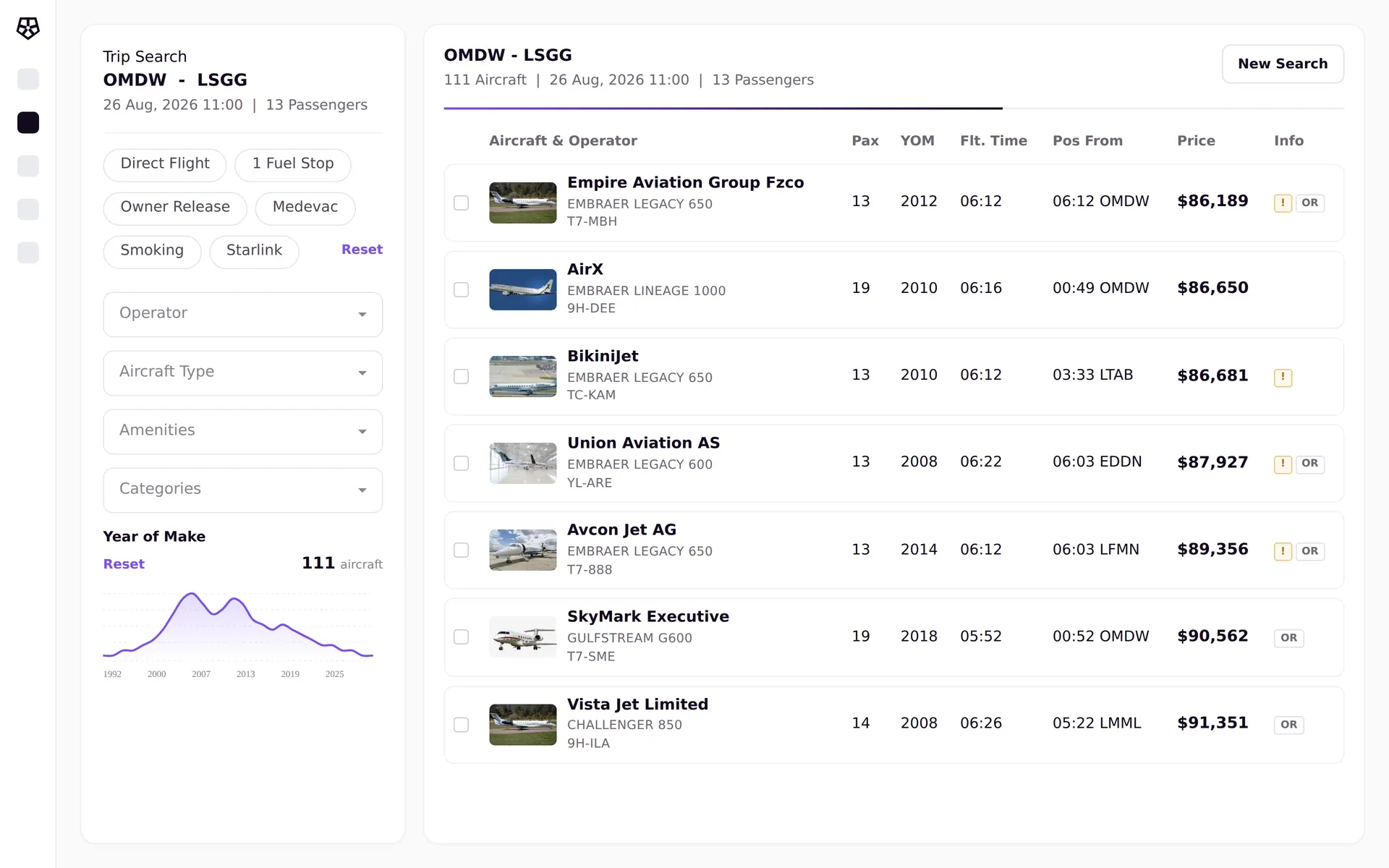Expand the Aircraft Type dropdown
Viewport: 1389px width, 868px height.
point(243,373)
